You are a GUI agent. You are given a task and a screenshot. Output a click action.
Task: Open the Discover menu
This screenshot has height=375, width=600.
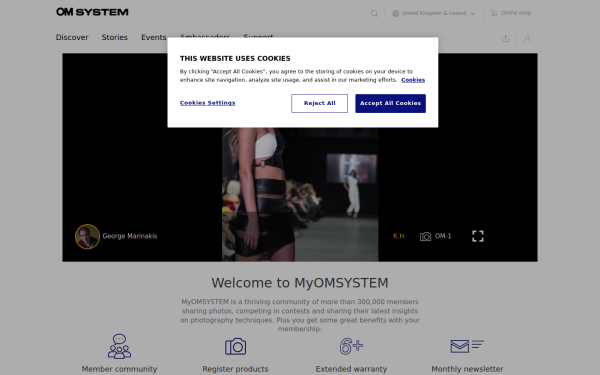click(72, 38)
